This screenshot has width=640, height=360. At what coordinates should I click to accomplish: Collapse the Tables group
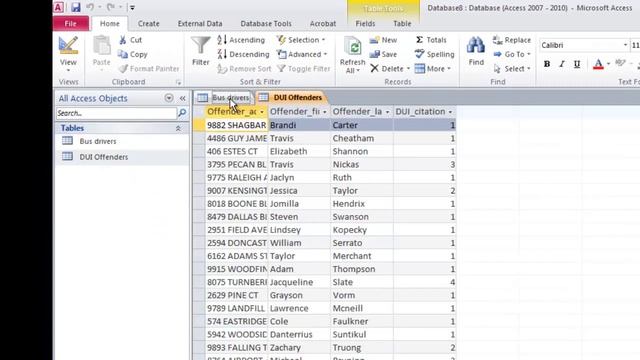[178, 128]
